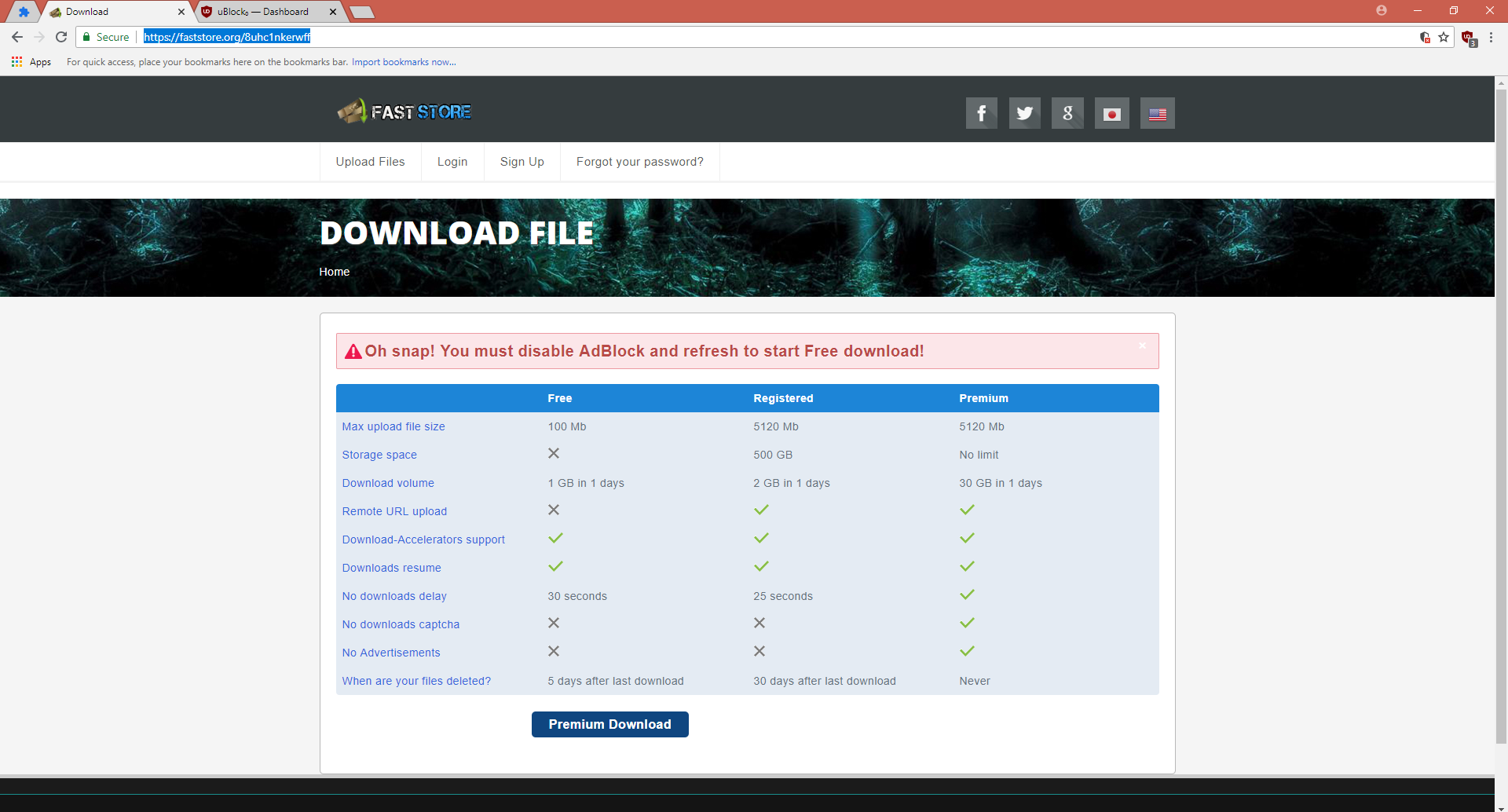Navigate to Home via breadcrumb

click(x=334, y=271)
